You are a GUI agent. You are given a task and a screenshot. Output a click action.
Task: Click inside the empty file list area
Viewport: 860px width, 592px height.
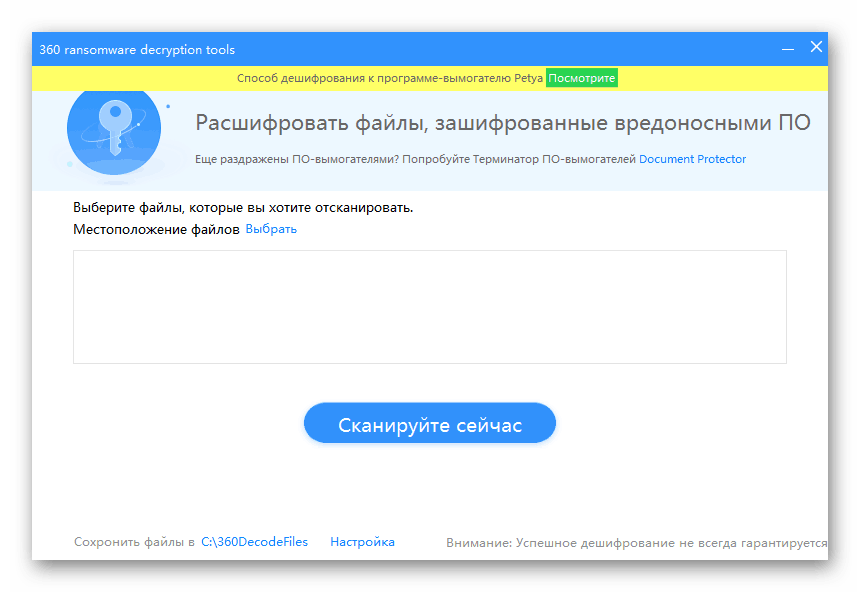[429, 306]
